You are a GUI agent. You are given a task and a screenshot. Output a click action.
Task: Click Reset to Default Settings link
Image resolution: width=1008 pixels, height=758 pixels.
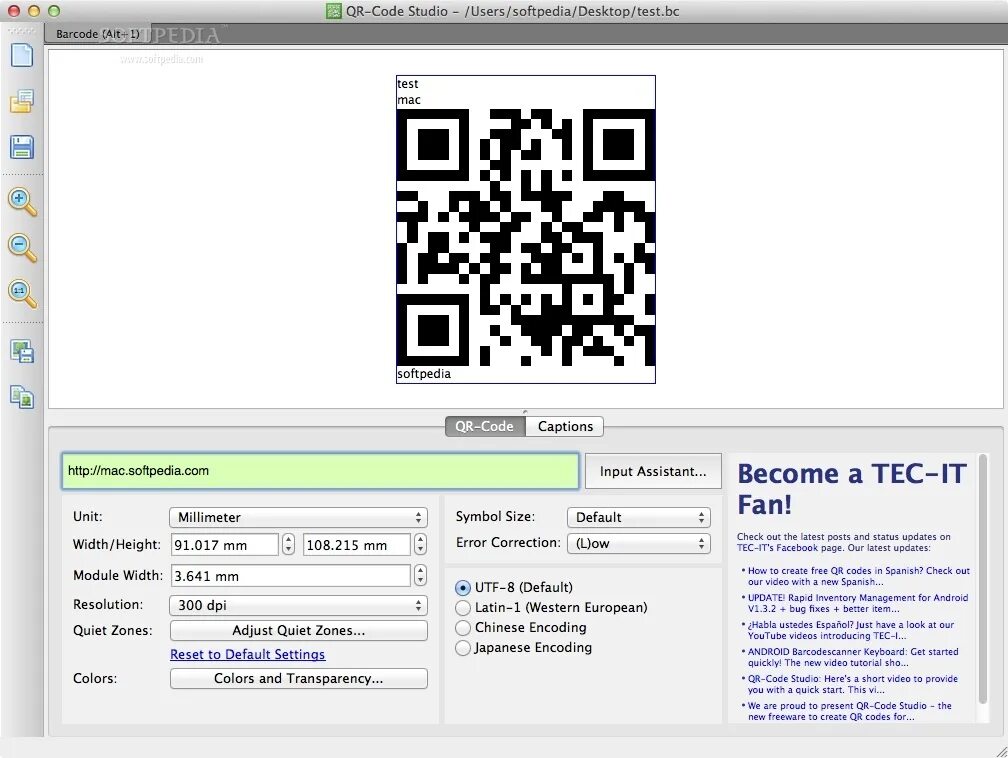tap(248, 654)
